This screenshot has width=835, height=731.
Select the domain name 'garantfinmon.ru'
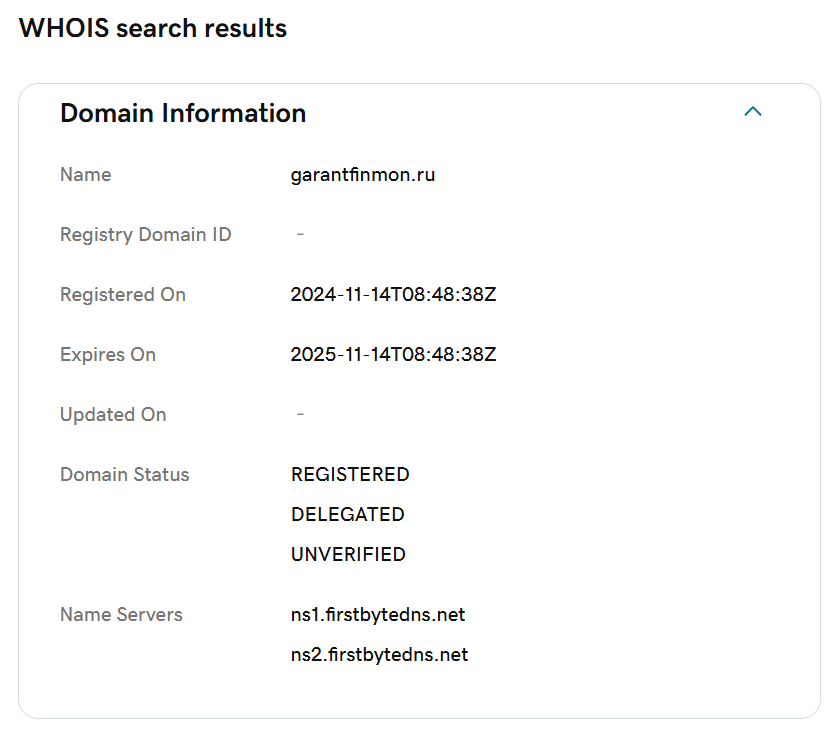point(363,175)
